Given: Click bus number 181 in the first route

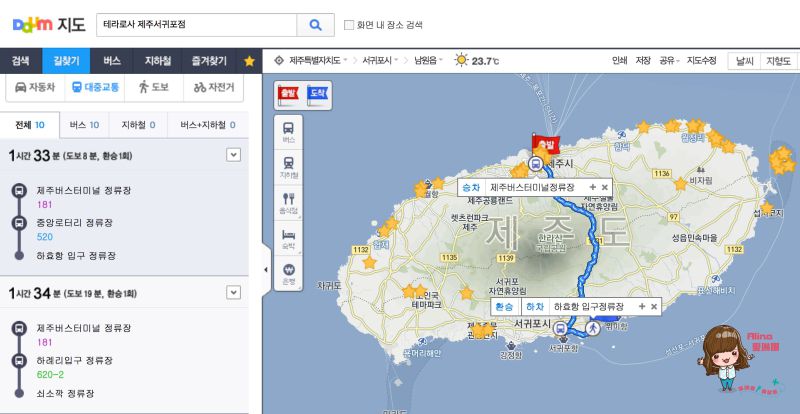Looking at the screenshot, I should click(44, 205).
